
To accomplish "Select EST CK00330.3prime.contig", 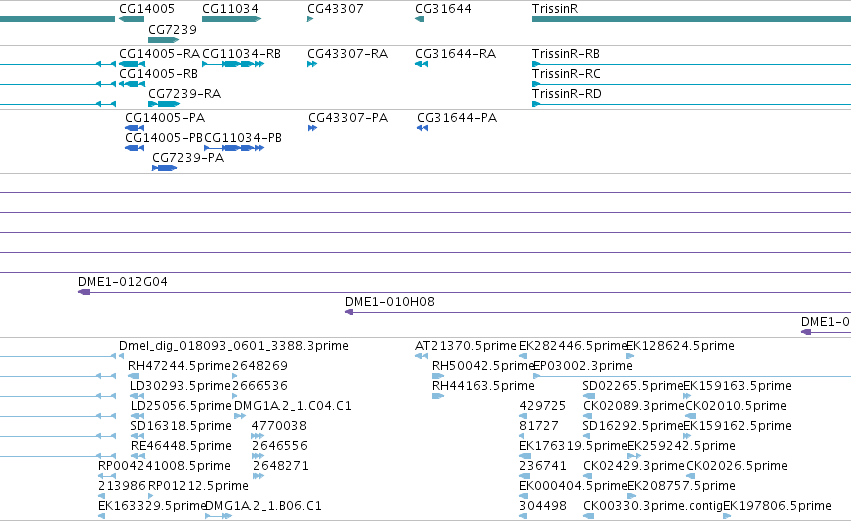I will pos(653,506).
